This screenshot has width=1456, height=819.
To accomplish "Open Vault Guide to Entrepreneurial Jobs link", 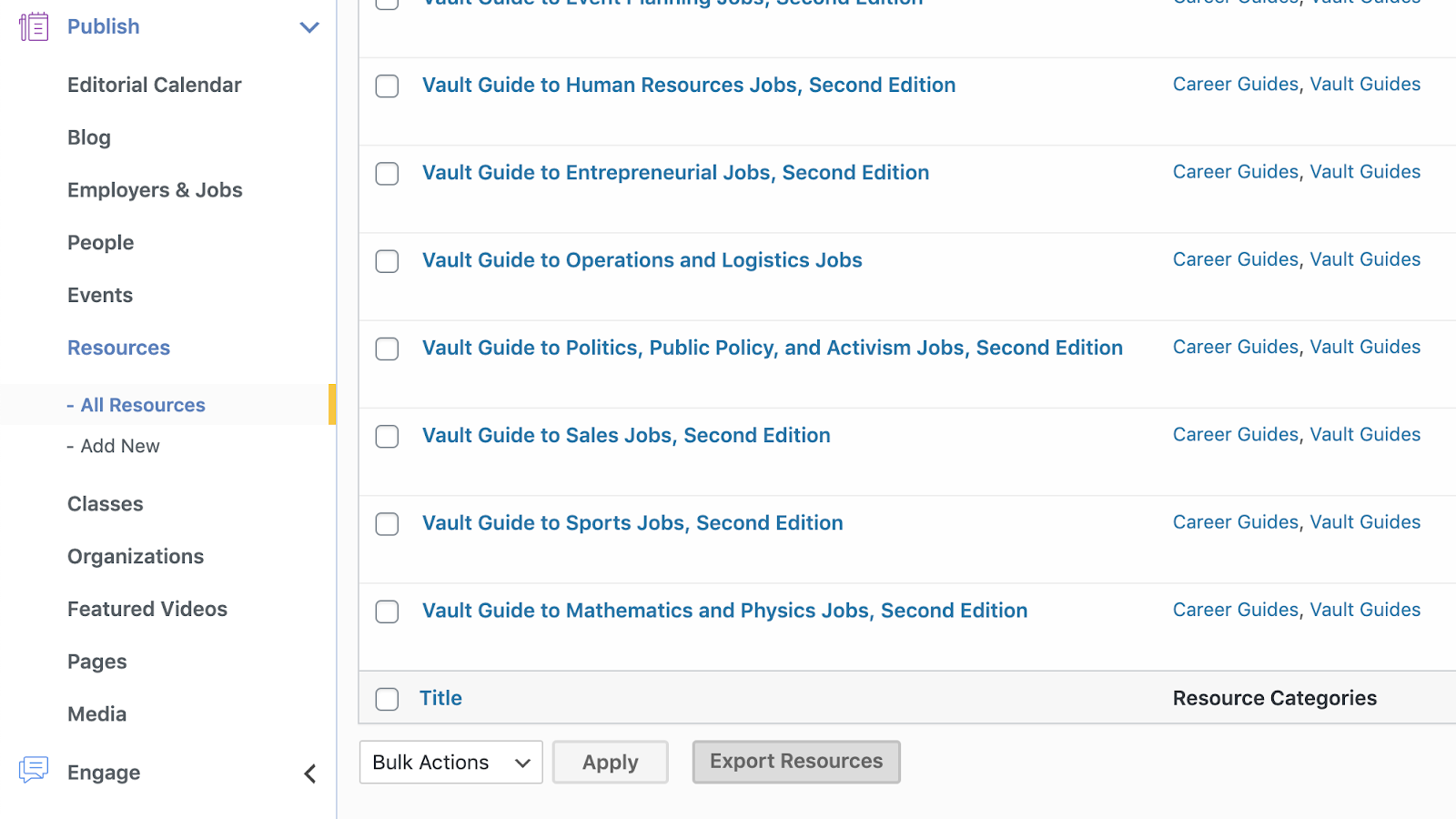I will [675, 173].
